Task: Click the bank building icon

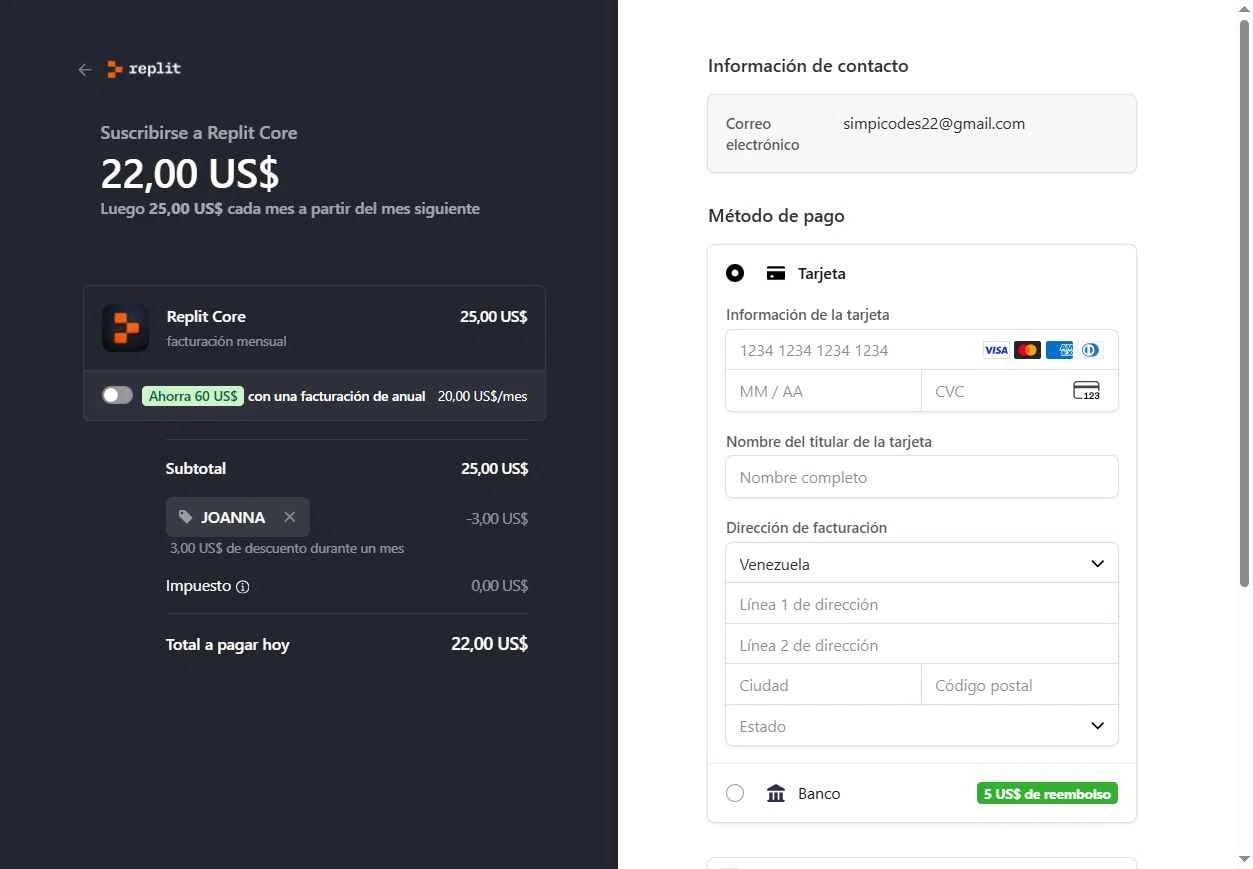Action: [776, 794]
